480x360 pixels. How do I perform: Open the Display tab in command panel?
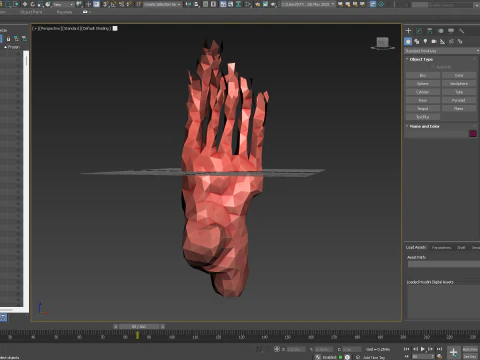tap(451, 31)
